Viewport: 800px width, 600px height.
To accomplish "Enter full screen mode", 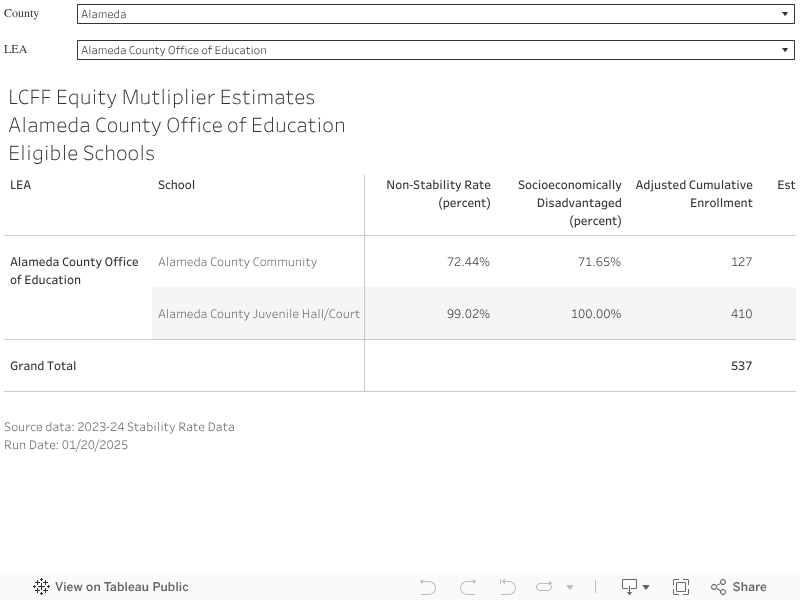I will coord(681,587).
